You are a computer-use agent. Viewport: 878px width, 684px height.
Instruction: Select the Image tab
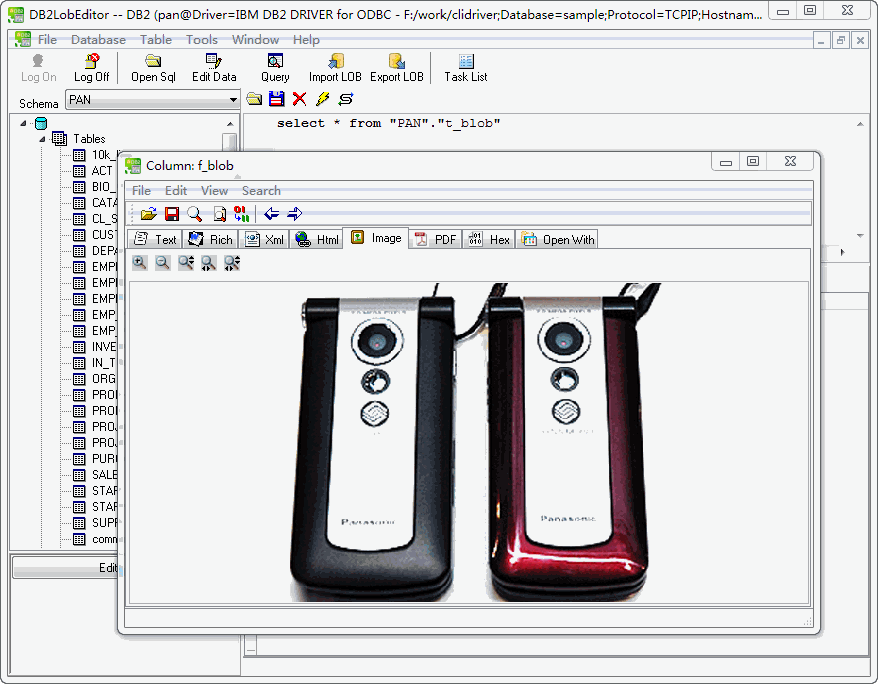pyautogui.click(x=376, y=238)
